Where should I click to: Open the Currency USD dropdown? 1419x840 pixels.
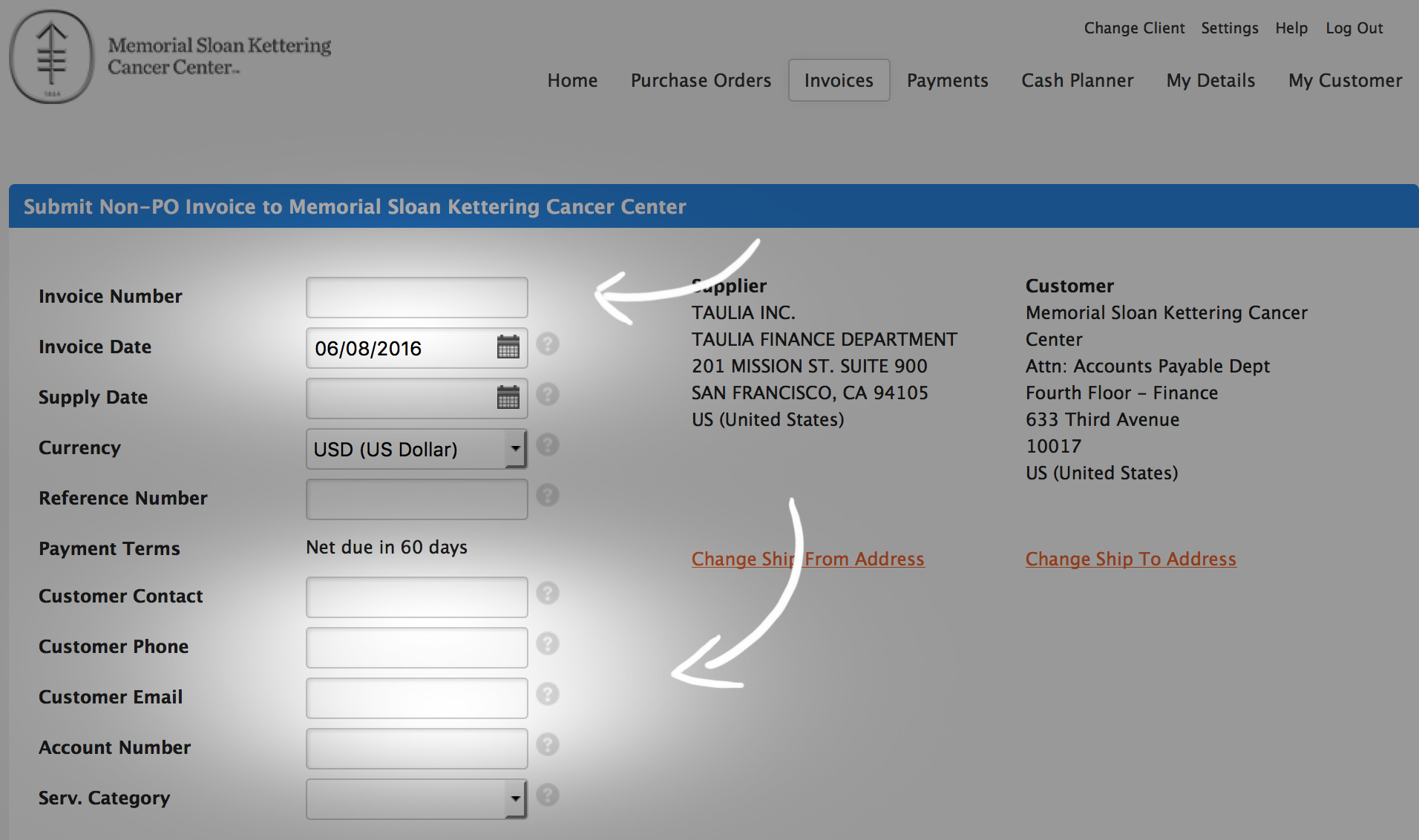[416, 449]
